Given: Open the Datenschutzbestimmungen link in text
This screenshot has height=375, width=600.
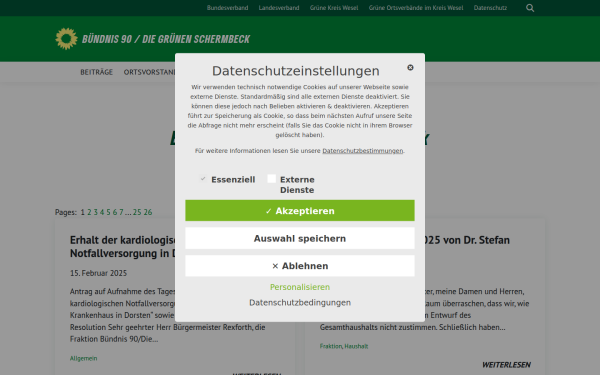Looking at the screenshot, I should click(362, 151).
